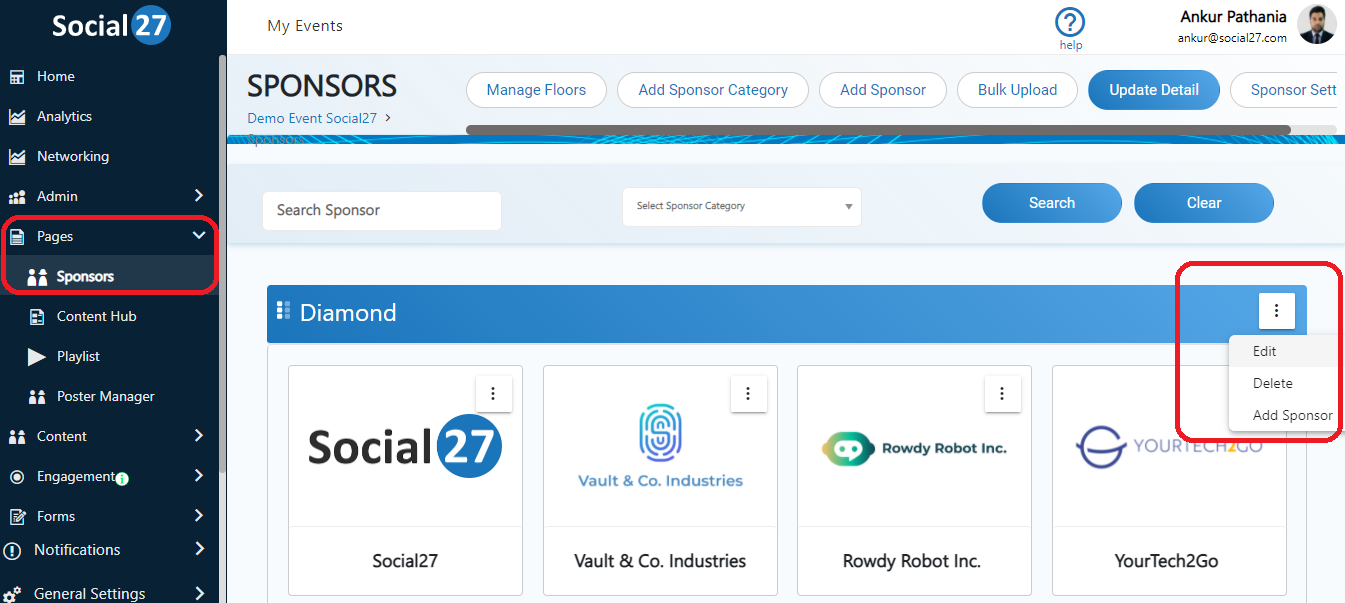Open the Select Sponsor Category dropdown
Viewport: 1345px width, 603px height.
741,206
